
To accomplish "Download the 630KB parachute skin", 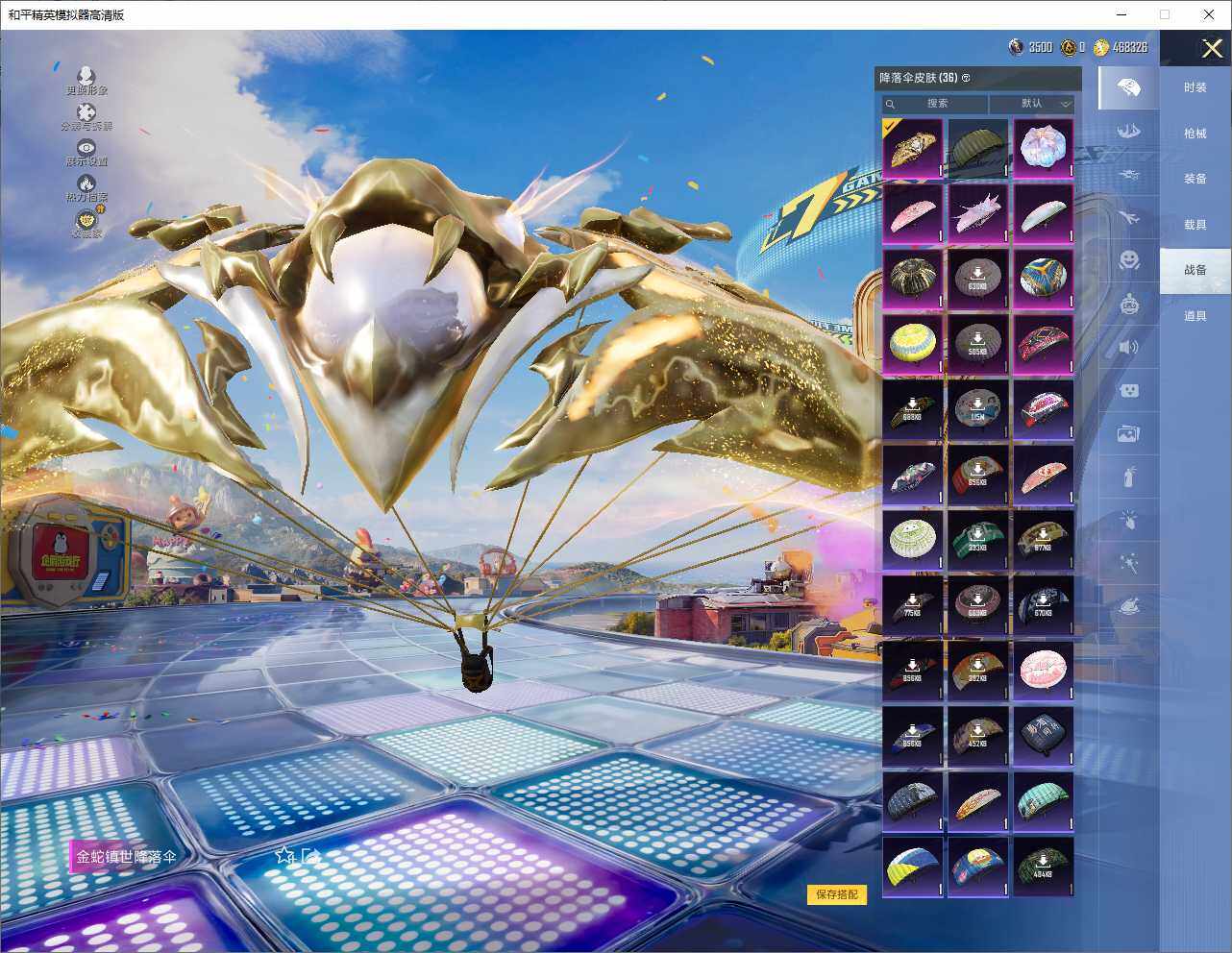I will click(x=977, y=279).
